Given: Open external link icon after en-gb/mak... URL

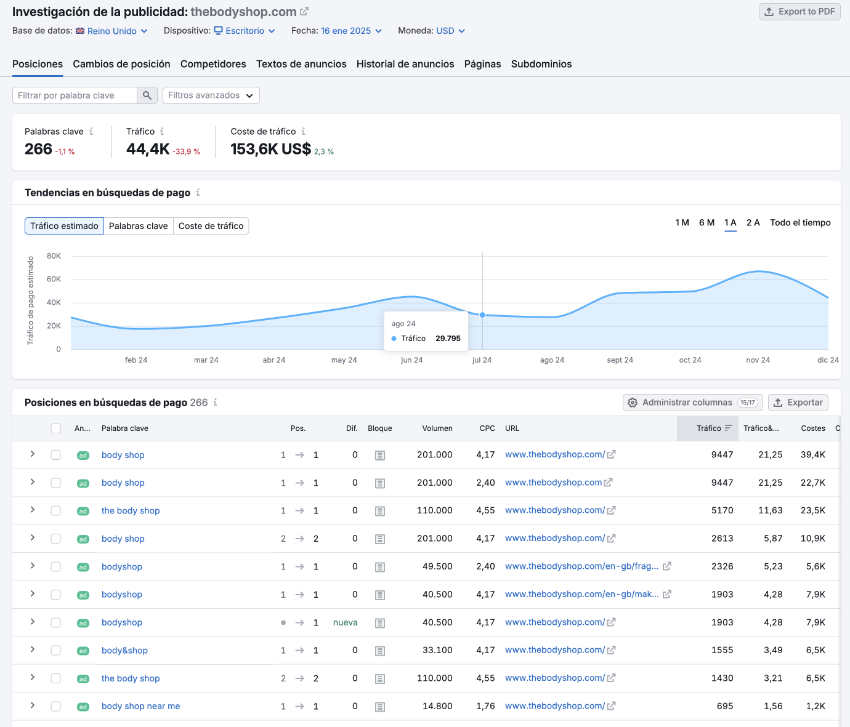Looking at the screenshot, I should 667,594.
